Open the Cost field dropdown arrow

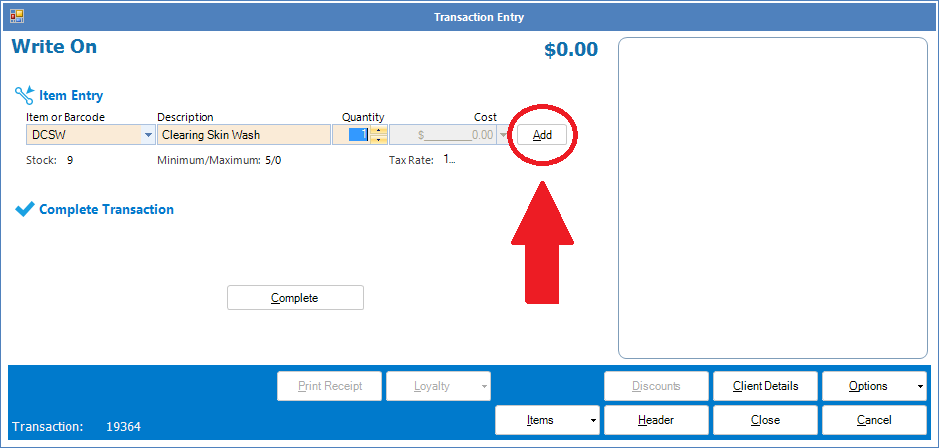[x=502, y=135]
